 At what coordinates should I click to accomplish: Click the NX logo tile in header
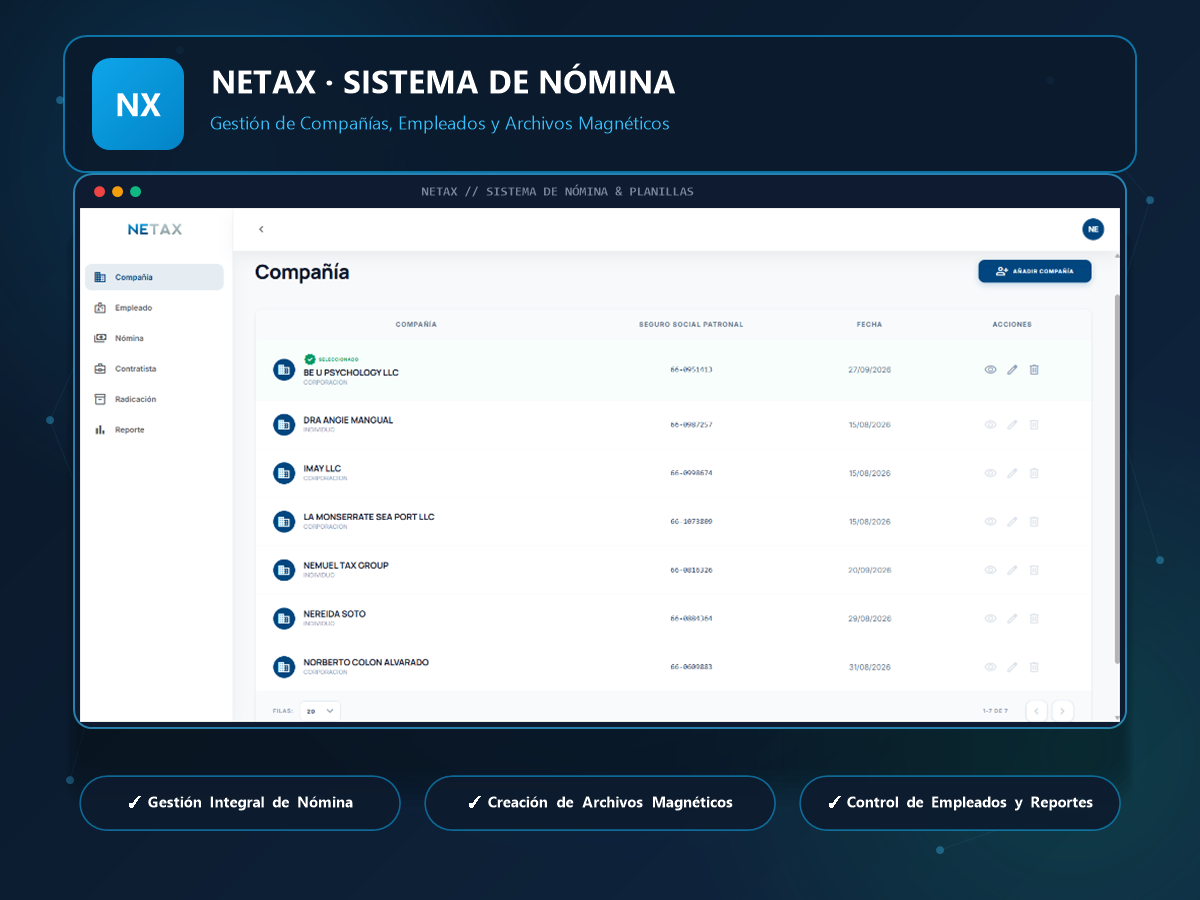tap(138, 104)
